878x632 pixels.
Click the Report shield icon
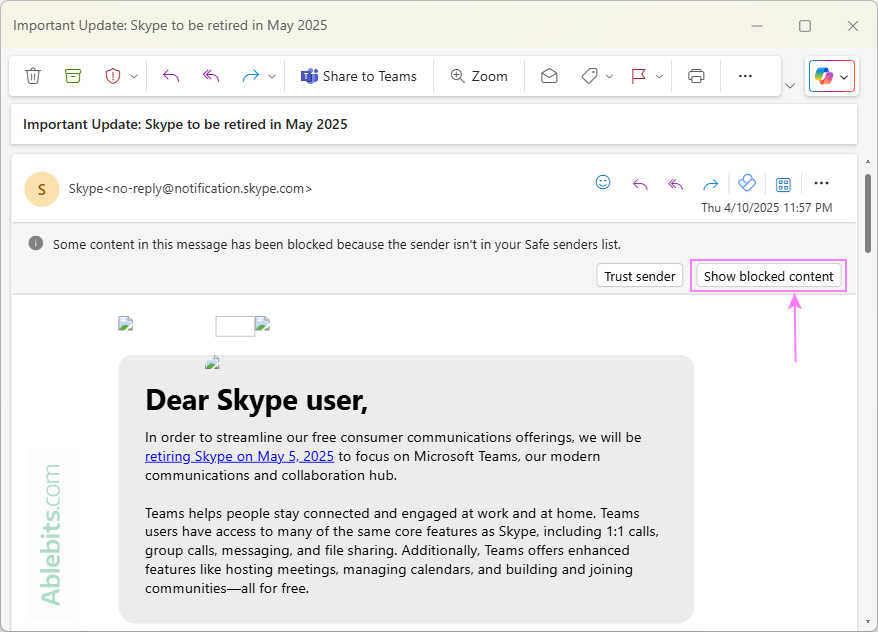tap(113, 76)
